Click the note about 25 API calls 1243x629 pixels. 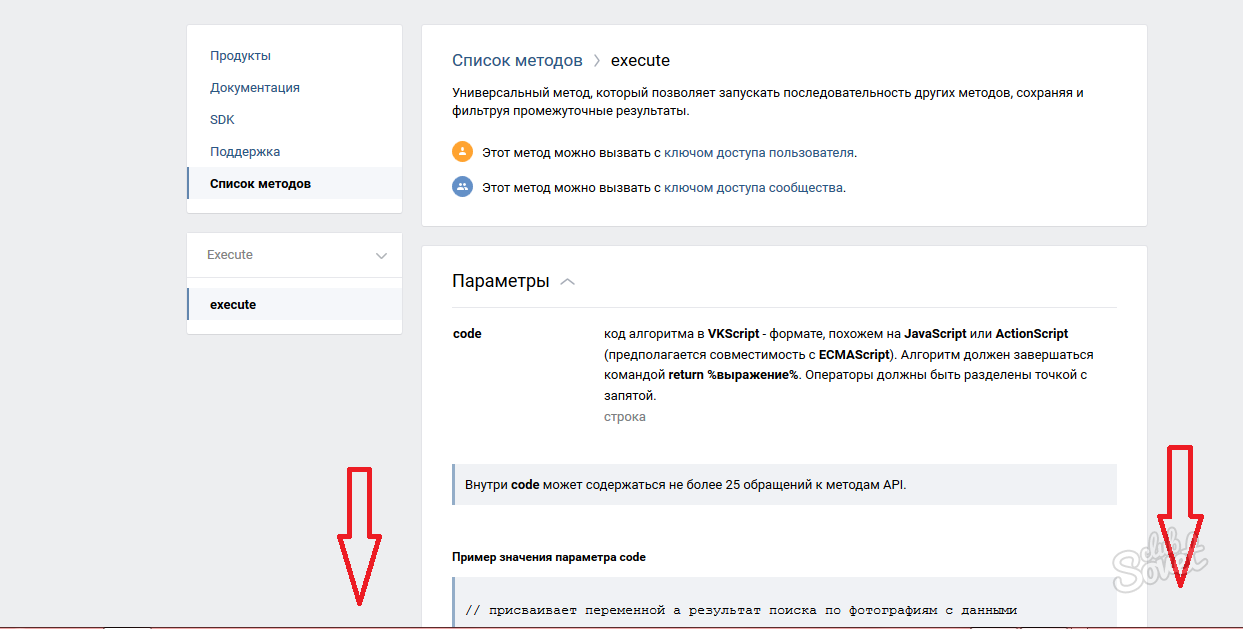coord(784,485)
